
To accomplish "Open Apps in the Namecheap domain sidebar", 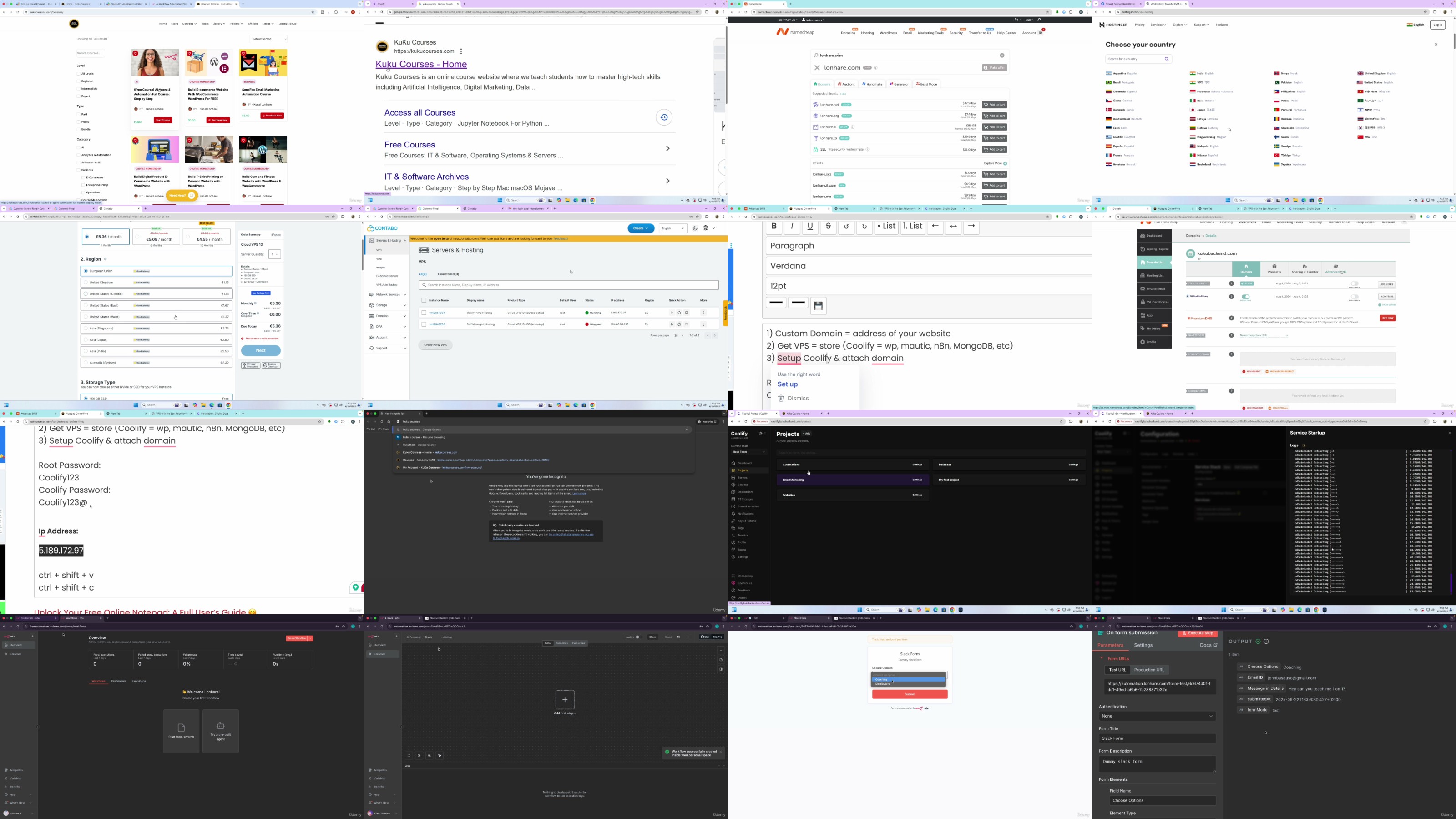I will [x=1154, y=315].
